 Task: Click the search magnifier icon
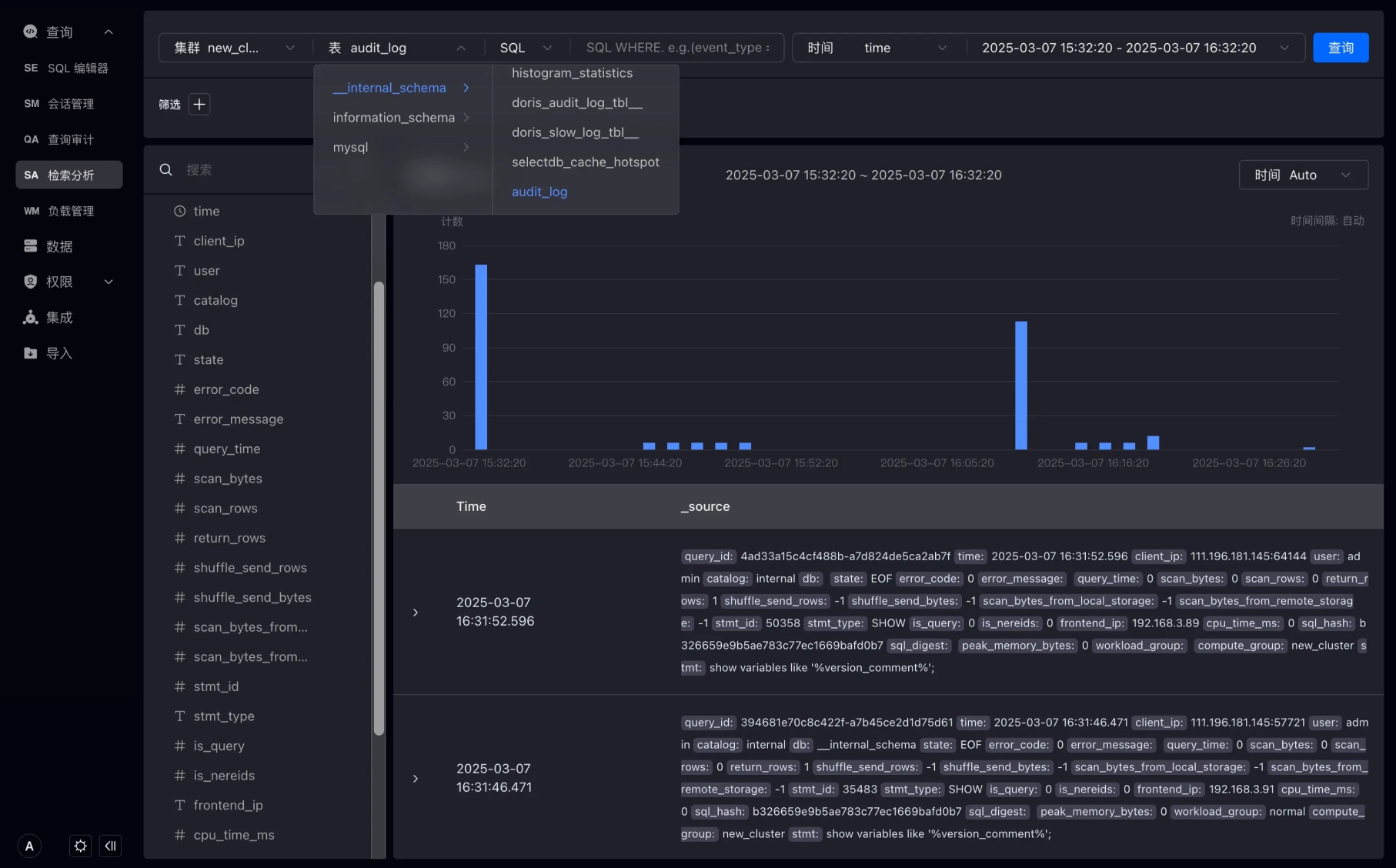tap(165, 169)
